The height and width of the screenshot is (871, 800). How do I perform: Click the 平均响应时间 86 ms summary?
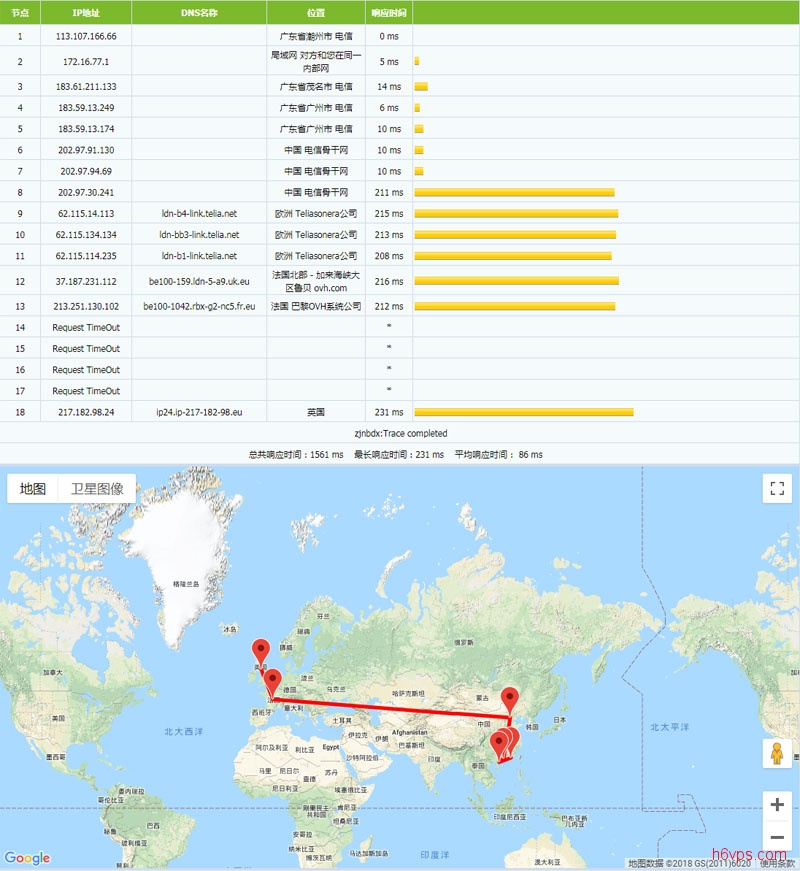(x=498, y=454)
